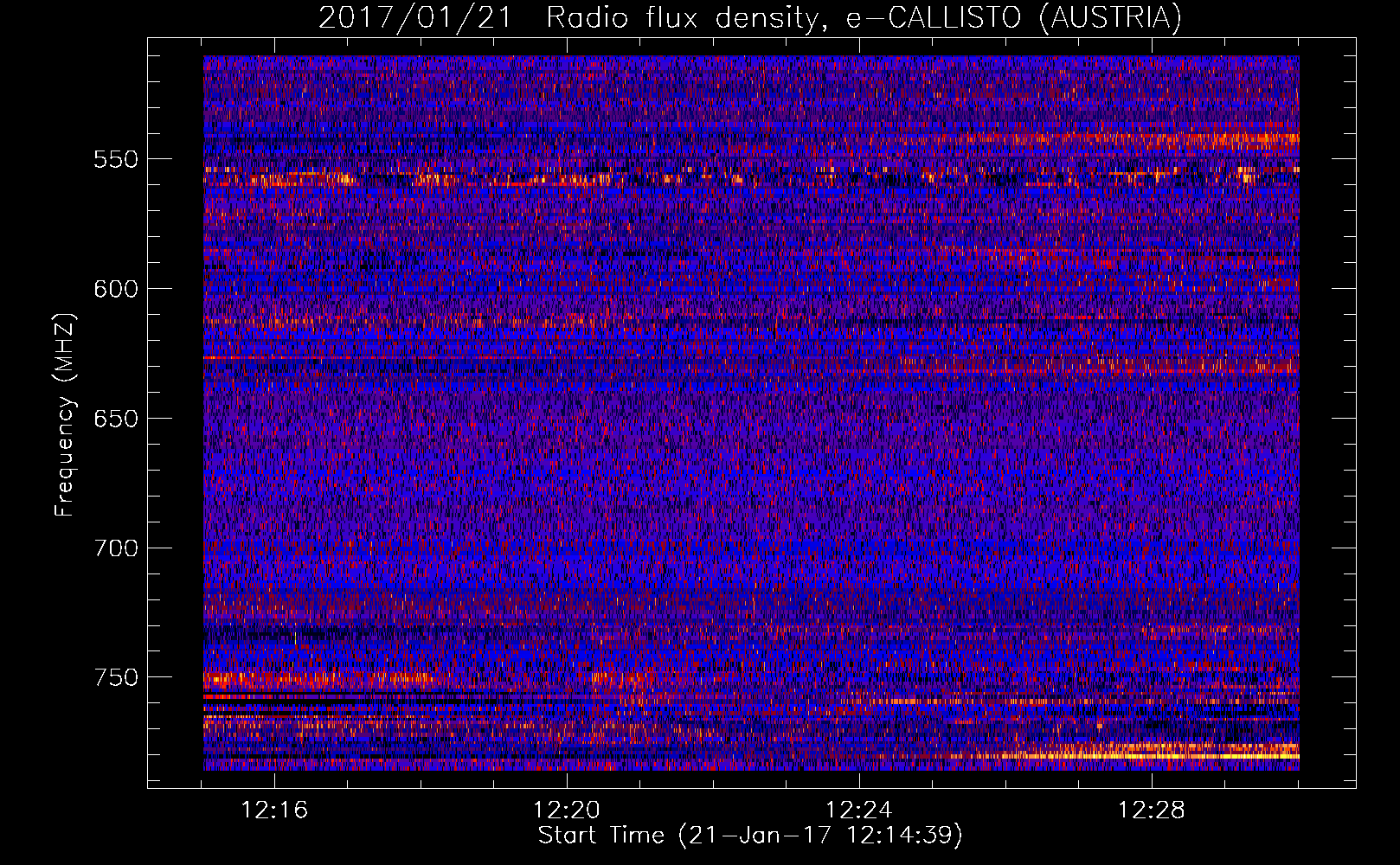Click the 650 frequency tick label
Image resolution: width=1400 pixels, height=865 pixels.
point(116,419)
